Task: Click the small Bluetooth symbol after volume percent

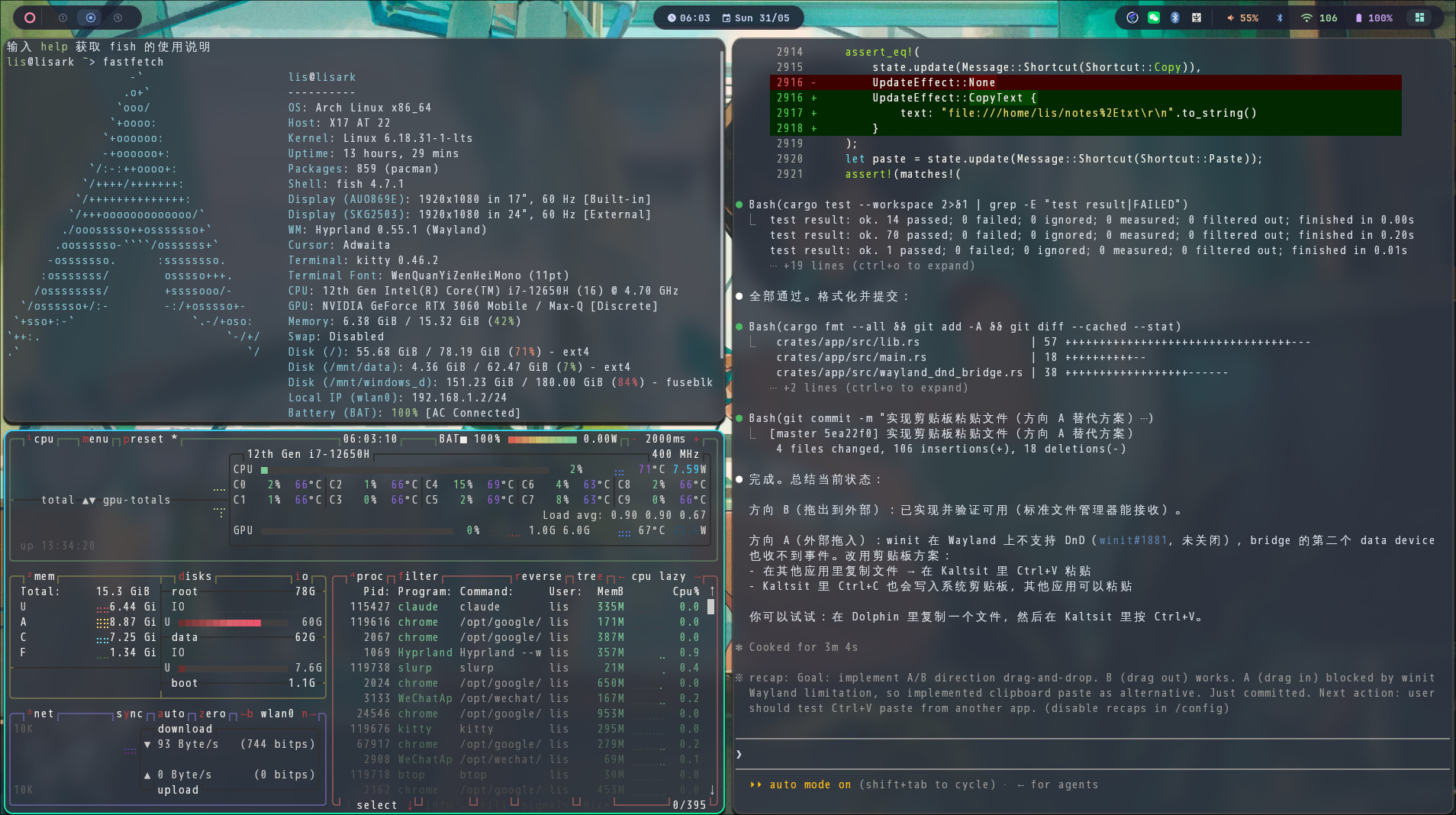Action: pyautogui.click(x=1280, y=18)
